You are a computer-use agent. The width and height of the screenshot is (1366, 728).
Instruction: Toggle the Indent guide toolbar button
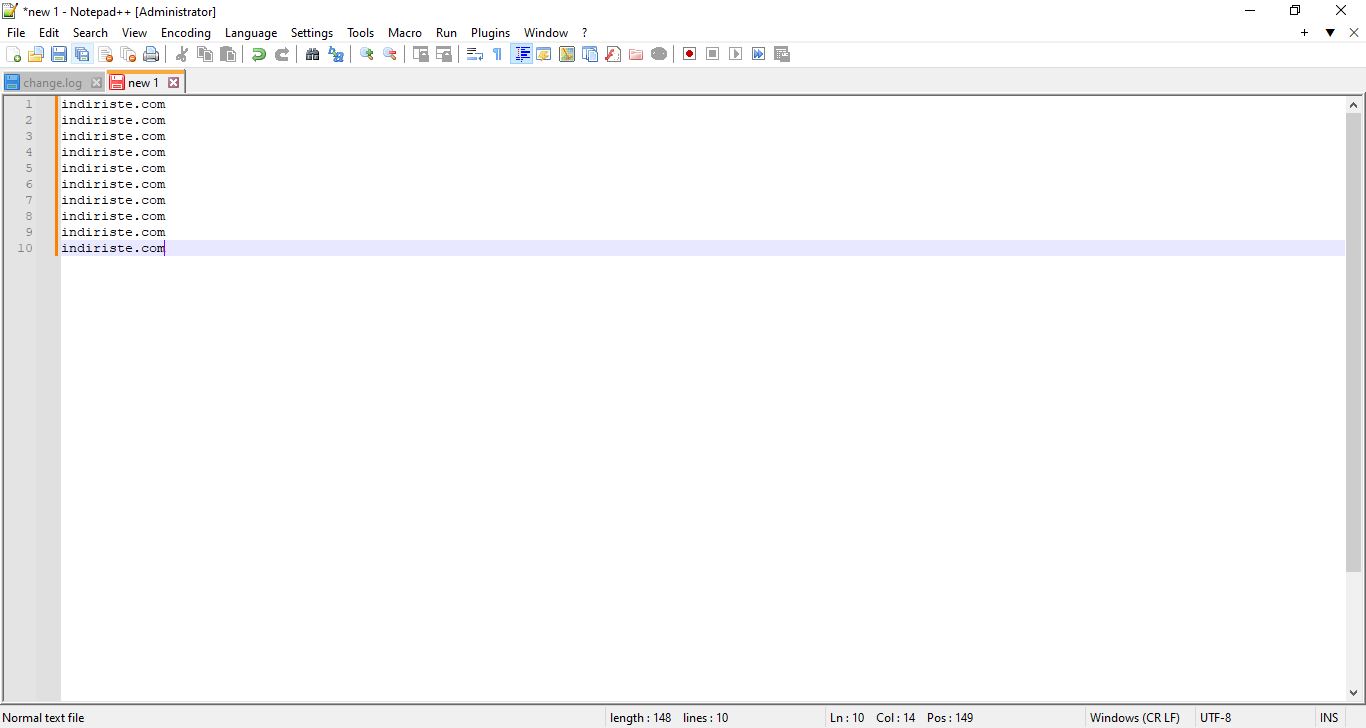tap(521, 54)
